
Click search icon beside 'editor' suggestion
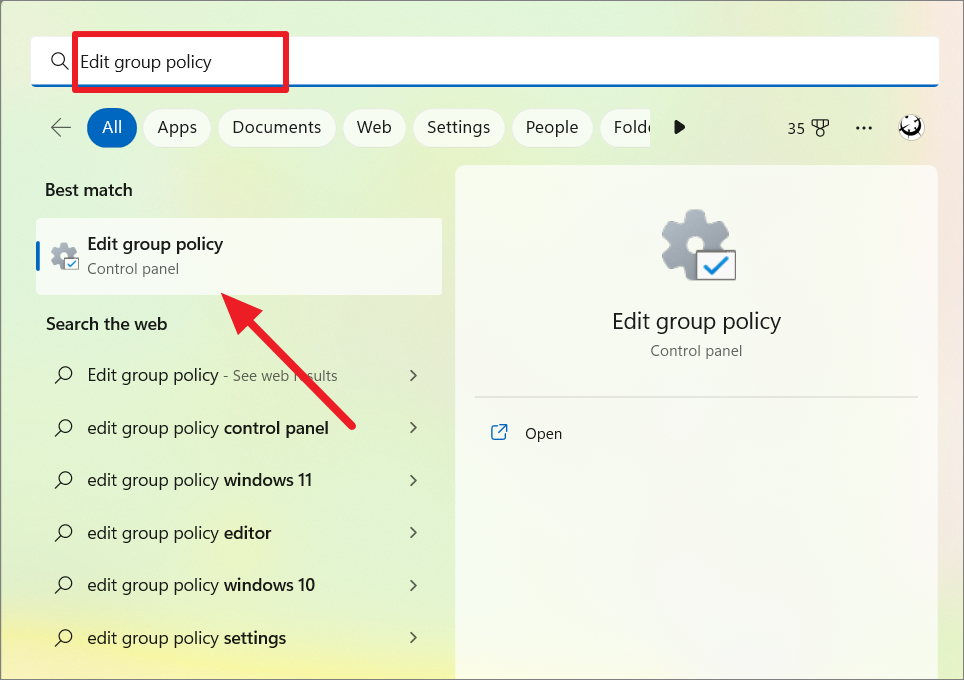63,533
